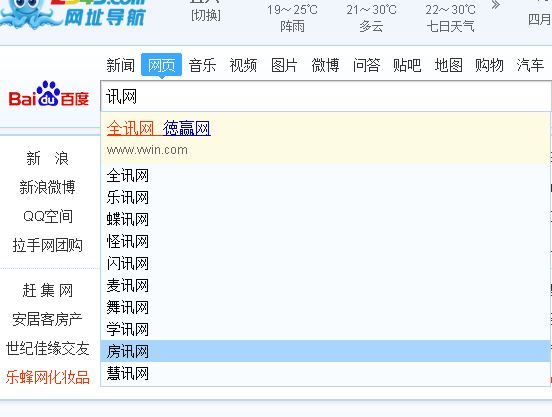
Task: Visit the QQ空间 link
Action: [x=48, y=216]
